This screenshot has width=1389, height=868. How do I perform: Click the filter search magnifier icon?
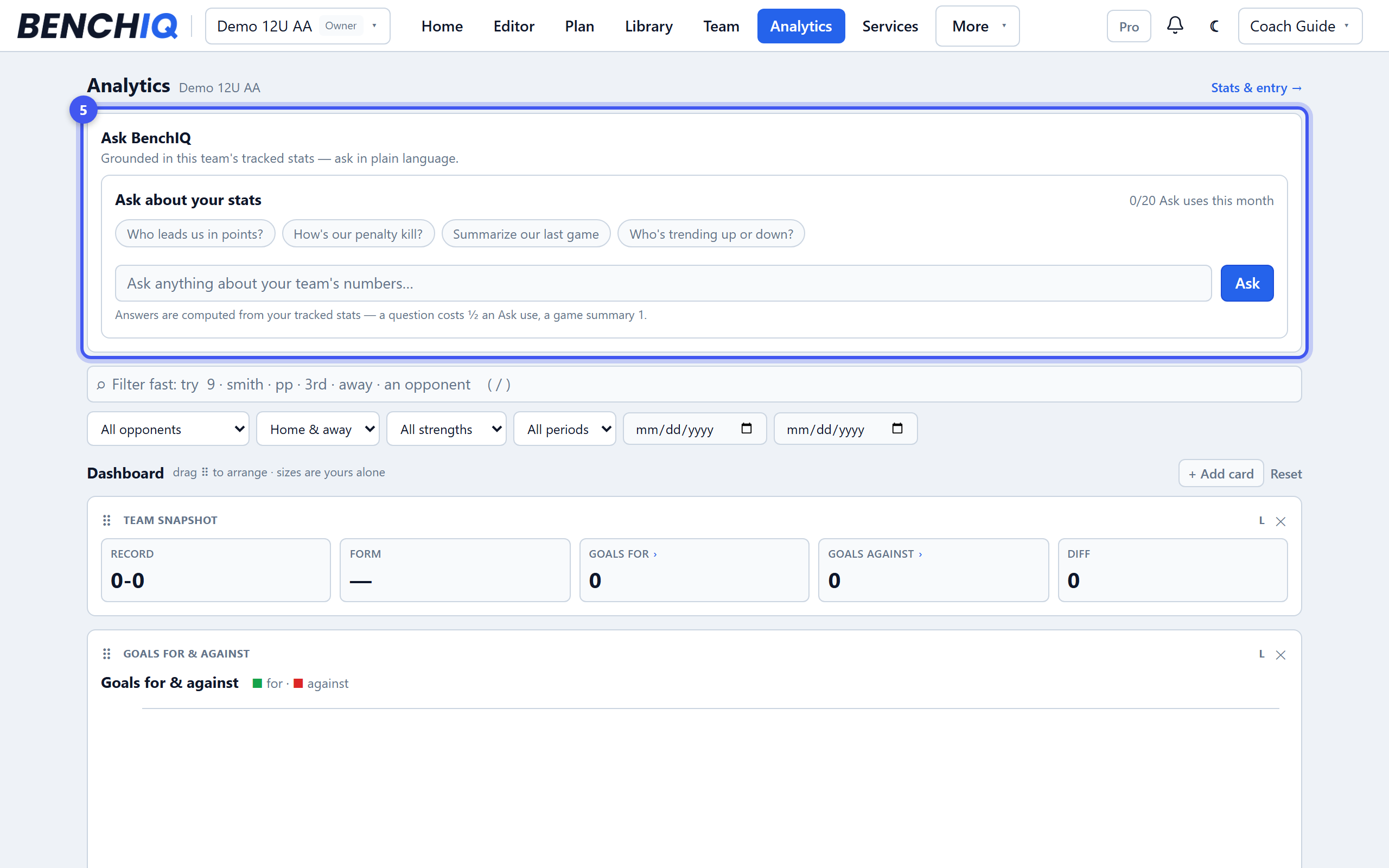tap(101, 385)
